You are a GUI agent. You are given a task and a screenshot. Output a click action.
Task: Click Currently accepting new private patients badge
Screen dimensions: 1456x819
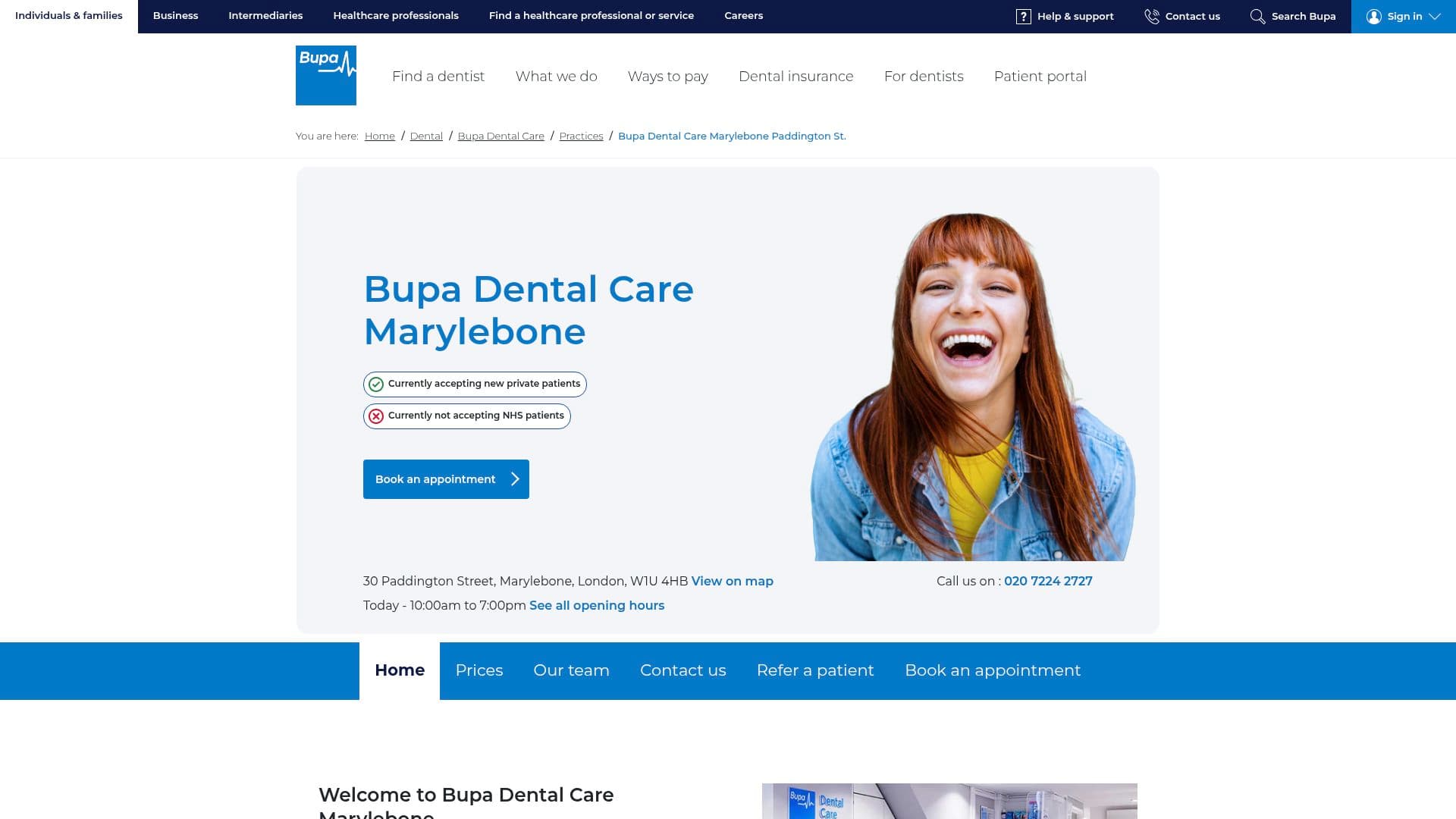click(475, 384)
